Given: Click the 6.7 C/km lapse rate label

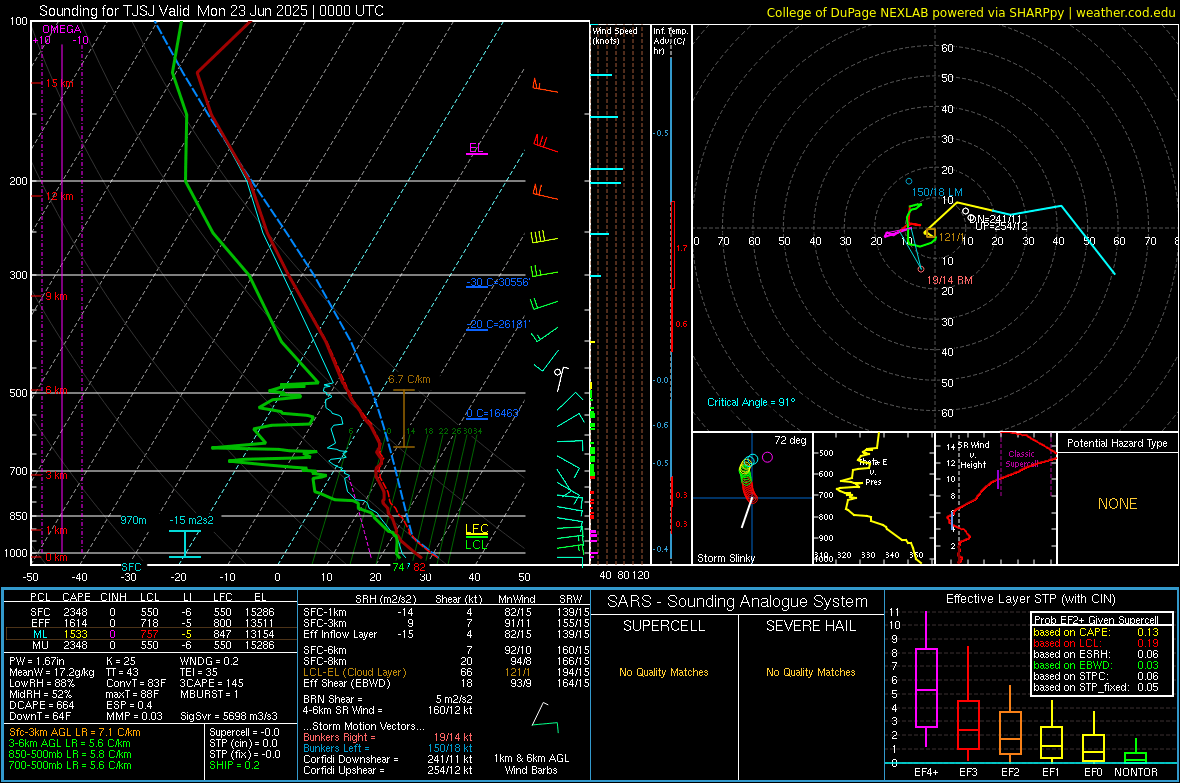Looking at the screenshot, I should pos(409,379).
